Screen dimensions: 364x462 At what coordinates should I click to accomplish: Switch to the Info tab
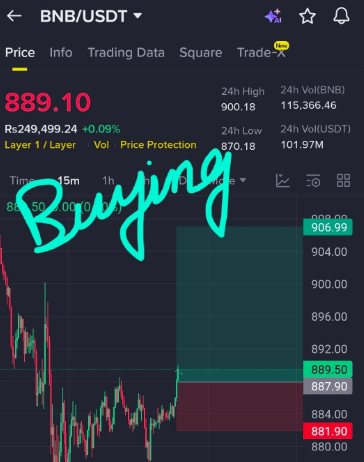[x=61, y=53]
